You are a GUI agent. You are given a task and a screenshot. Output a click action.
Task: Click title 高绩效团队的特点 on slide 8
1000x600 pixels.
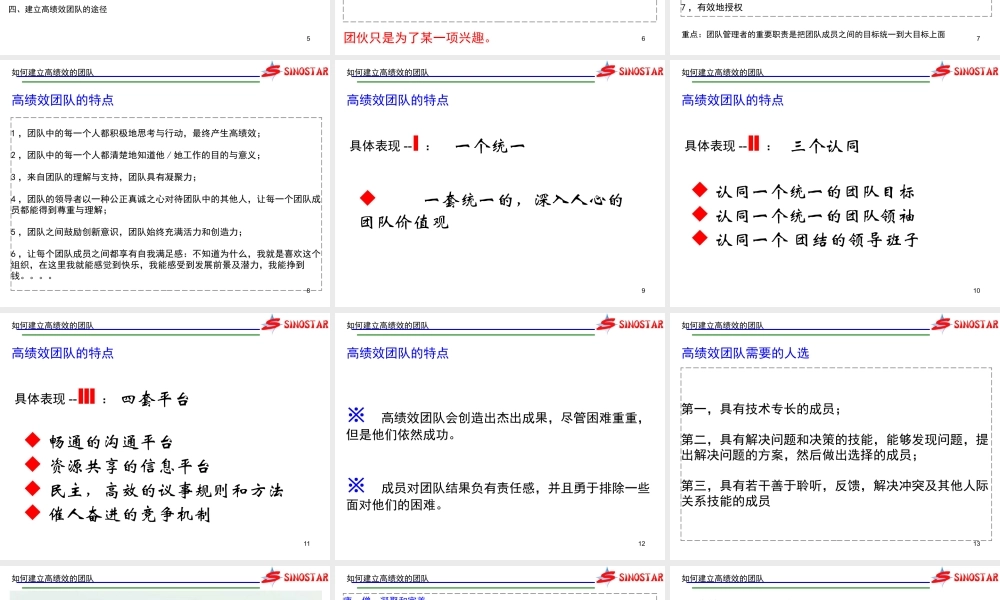[62, 100]
